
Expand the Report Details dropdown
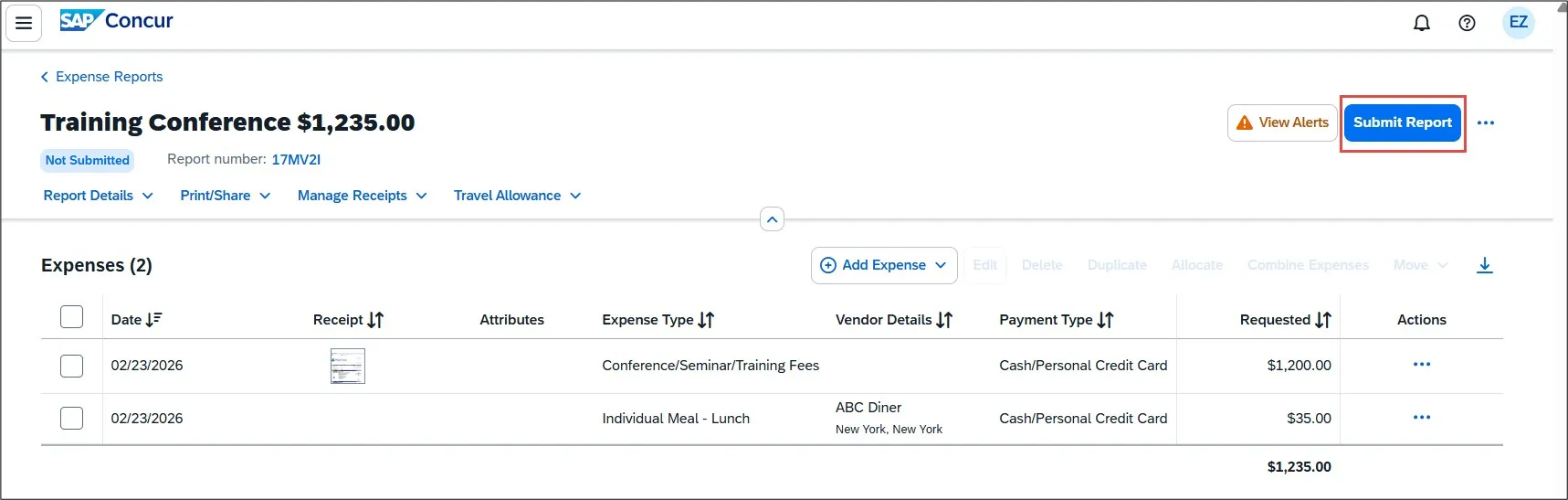[99, 196]
